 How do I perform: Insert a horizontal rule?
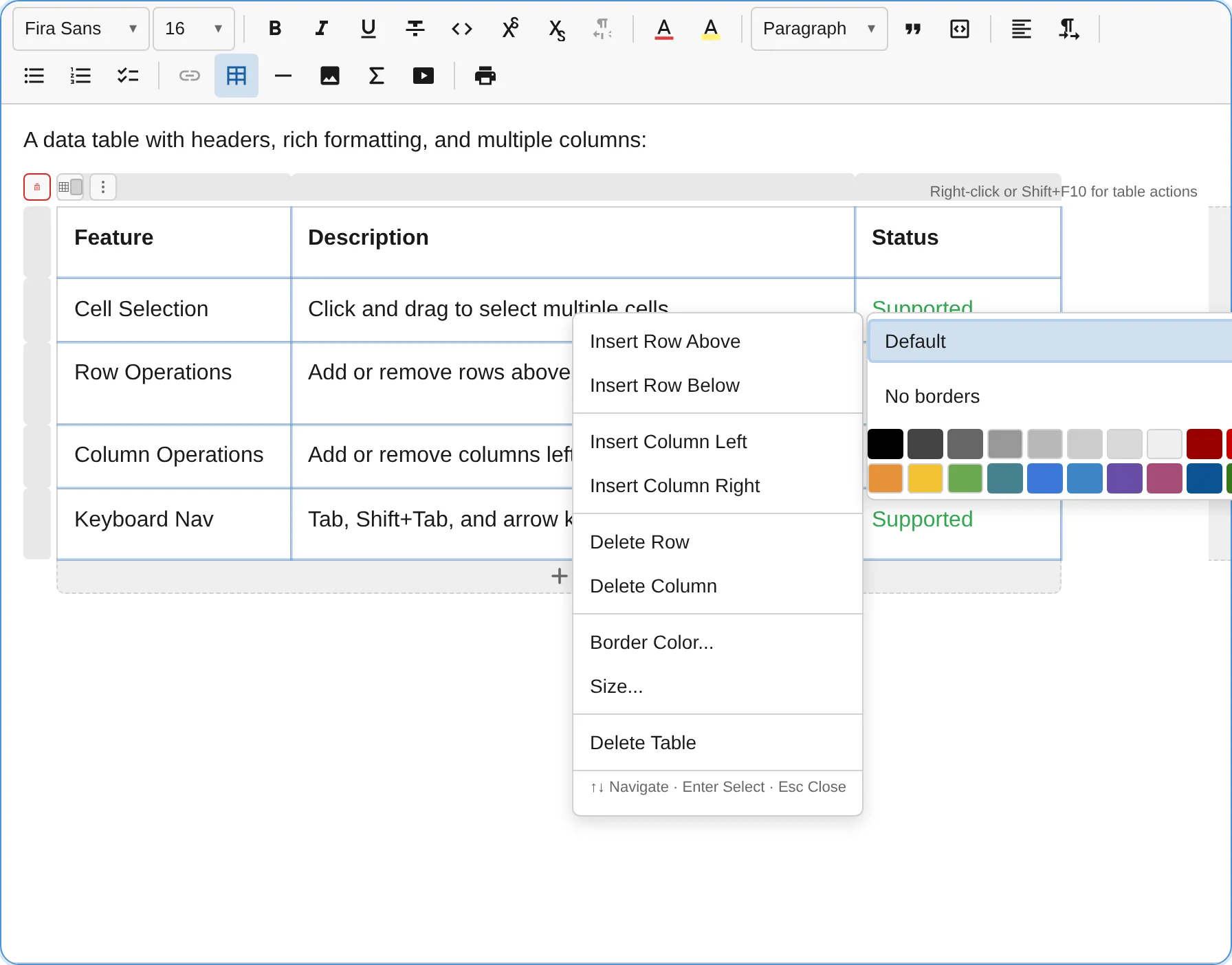[283, 76]
